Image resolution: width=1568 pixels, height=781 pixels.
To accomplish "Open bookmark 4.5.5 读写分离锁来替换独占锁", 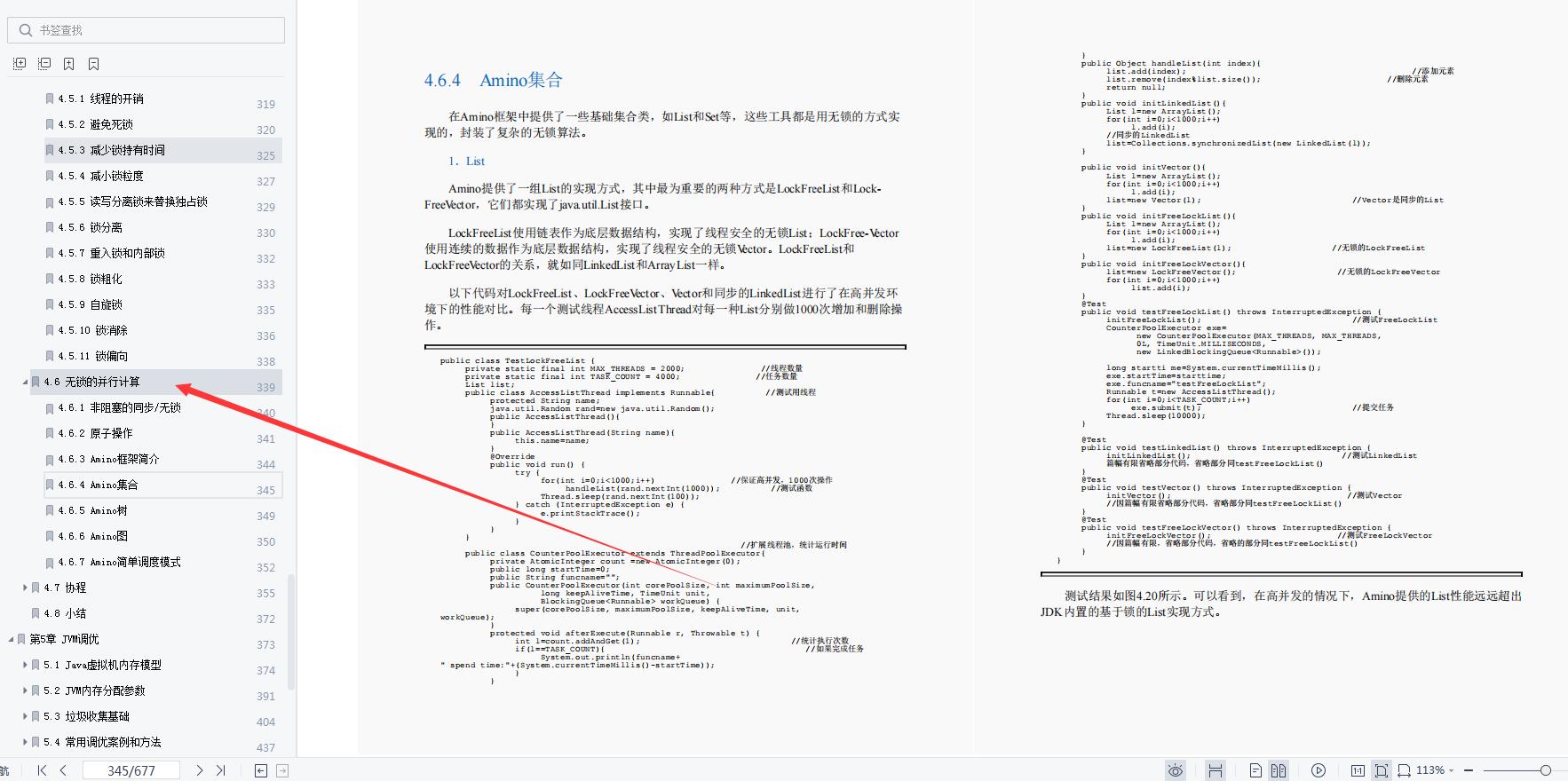I will tap(132, 201).
